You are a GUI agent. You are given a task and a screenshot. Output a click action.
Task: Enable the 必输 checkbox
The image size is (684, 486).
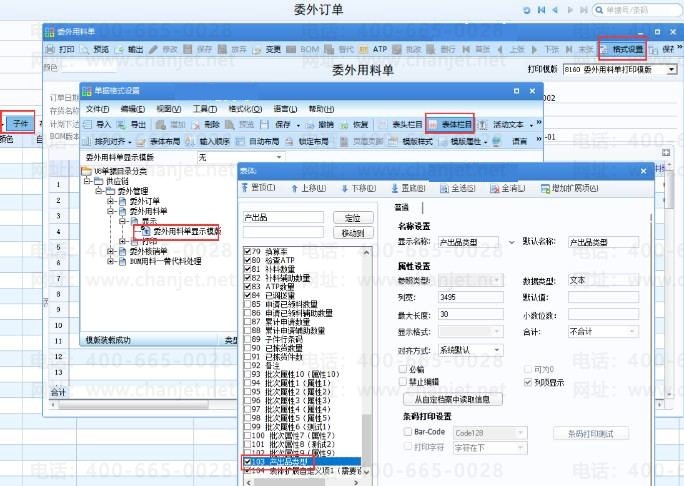403,370
